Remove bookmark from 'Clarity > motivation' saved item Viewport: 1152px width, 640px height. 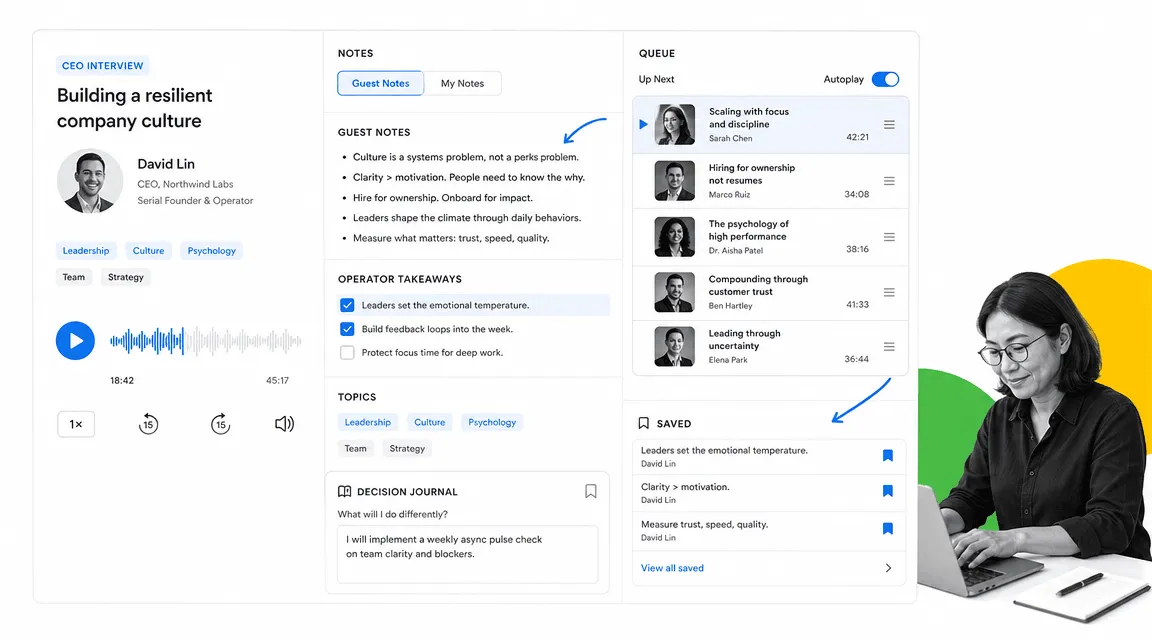pos(888,491)
